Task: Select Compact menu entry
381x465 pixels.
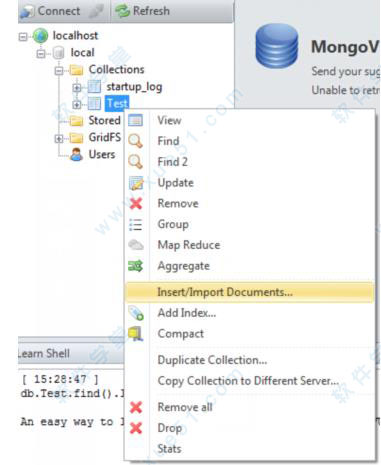Action: tap(249, 334)
